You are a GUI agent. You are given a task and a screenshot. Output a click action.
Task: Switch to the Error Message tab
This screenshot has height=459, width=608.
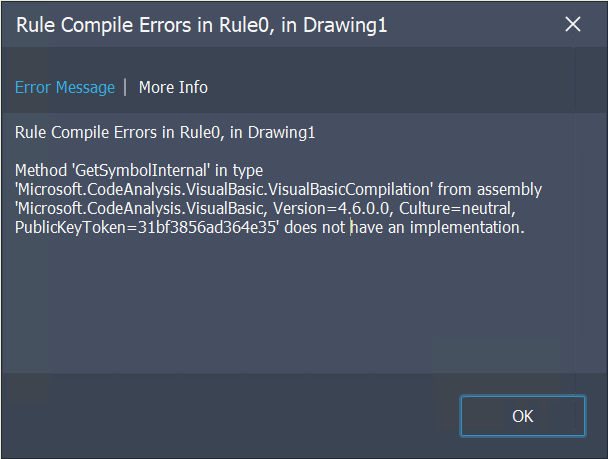tap(65, 87)
